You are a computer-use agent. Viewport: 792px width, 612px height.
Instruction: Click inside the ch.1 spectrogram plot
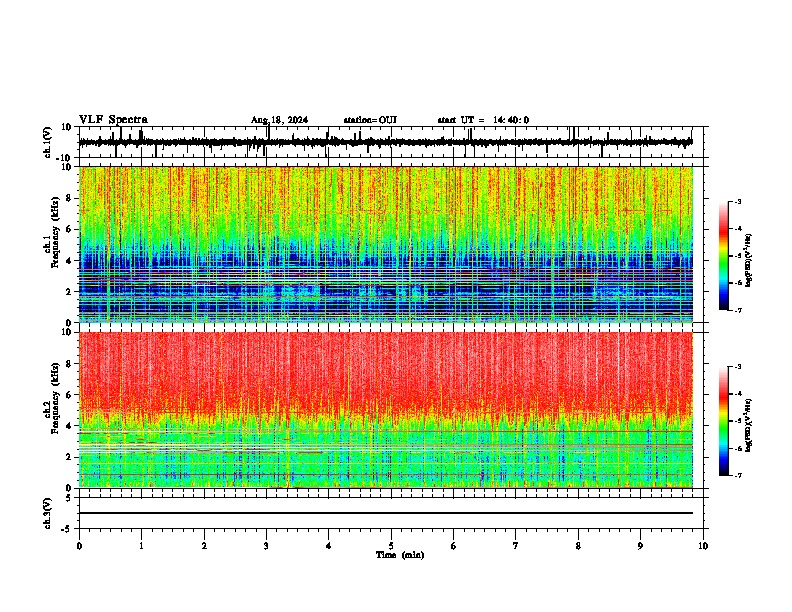tap(386, 244)
